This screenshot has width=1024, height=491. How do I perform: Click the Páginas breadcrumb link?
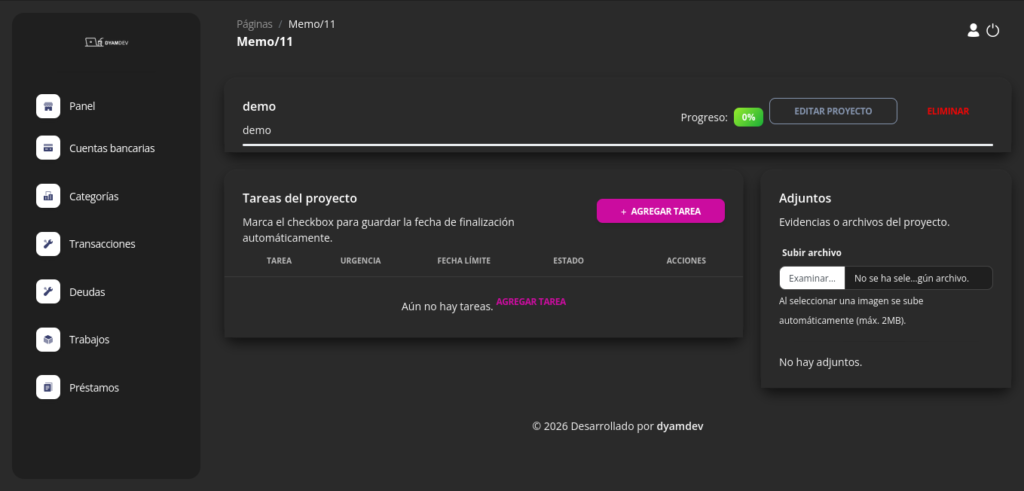click(254, 24)
